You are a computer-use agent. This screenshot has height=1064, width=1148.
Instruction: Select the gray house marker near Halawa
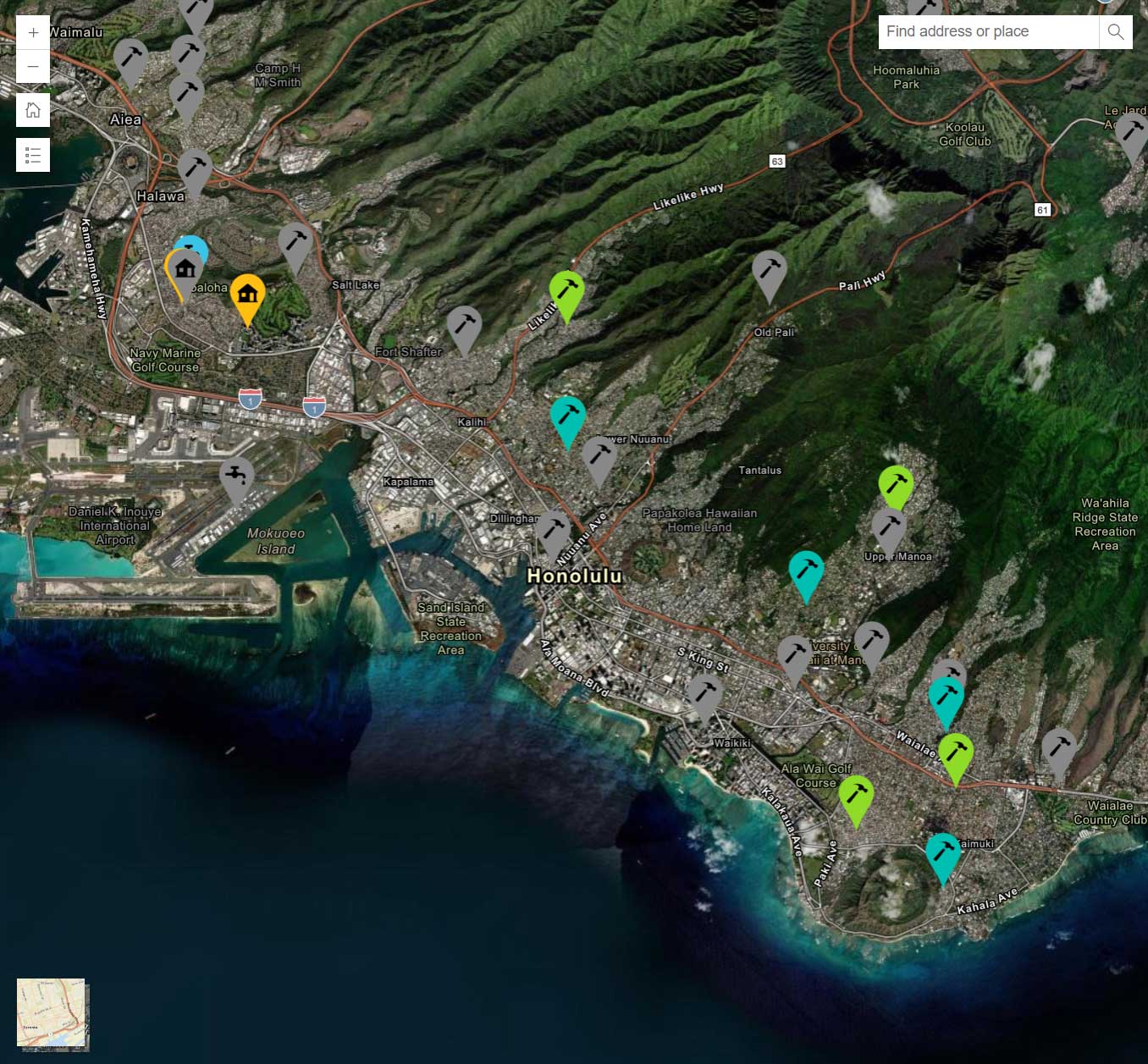[x=185, y=270]
